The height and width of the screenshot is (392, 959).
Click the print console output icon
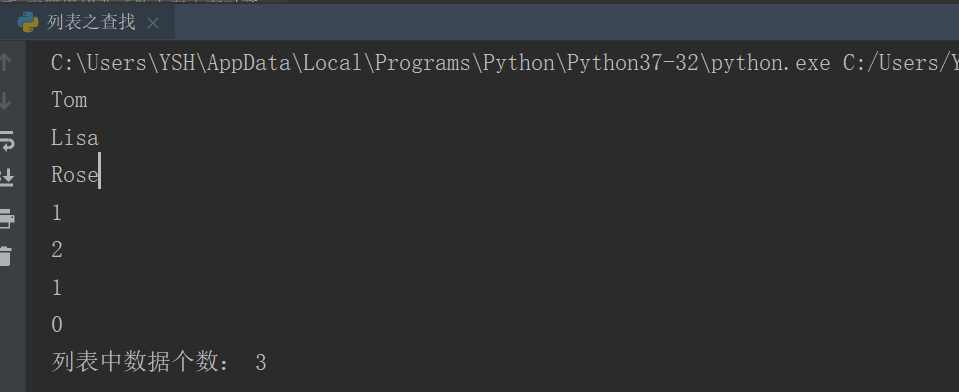point(6,217)
